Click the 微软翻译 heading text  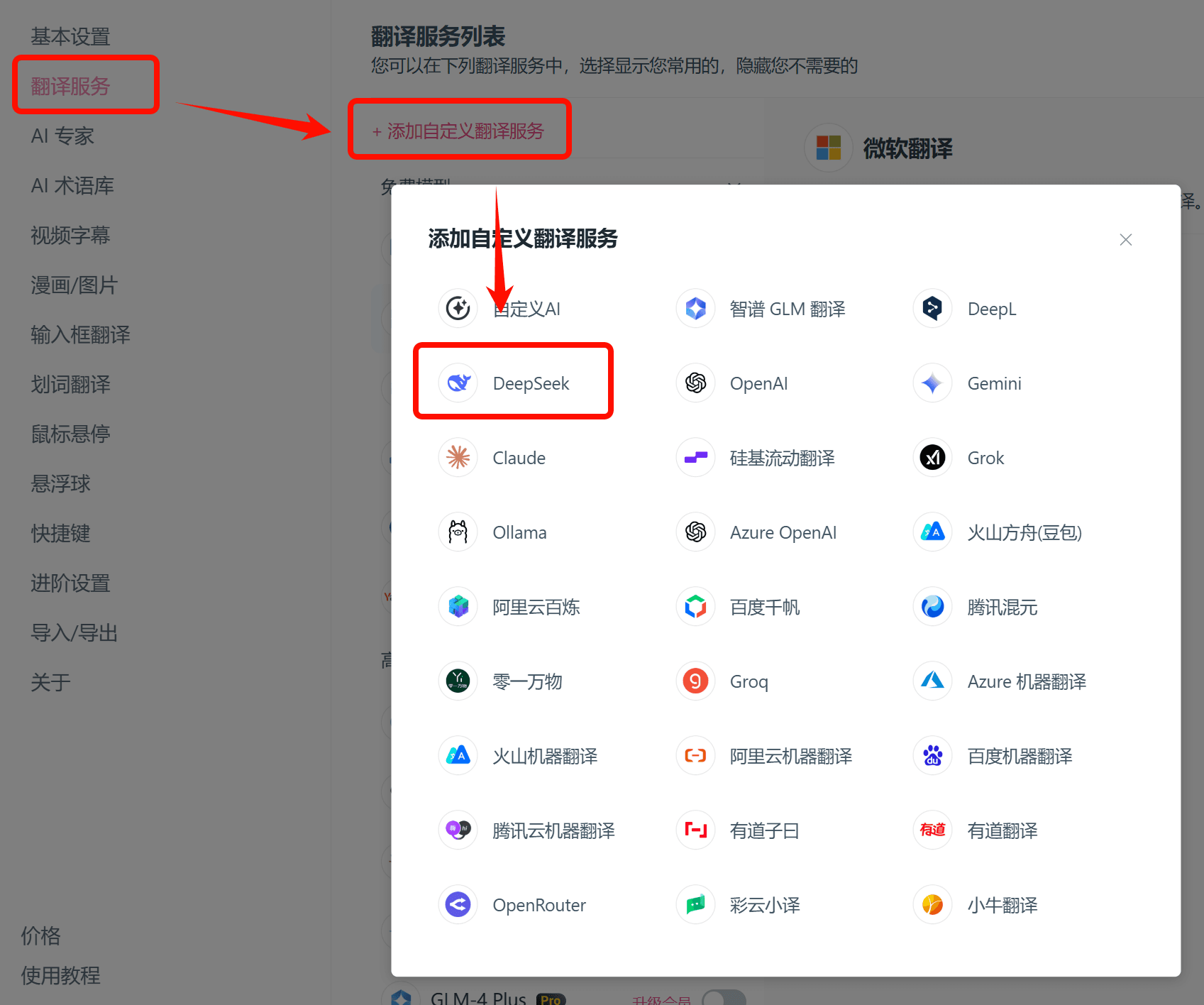(x=907, y=149)
